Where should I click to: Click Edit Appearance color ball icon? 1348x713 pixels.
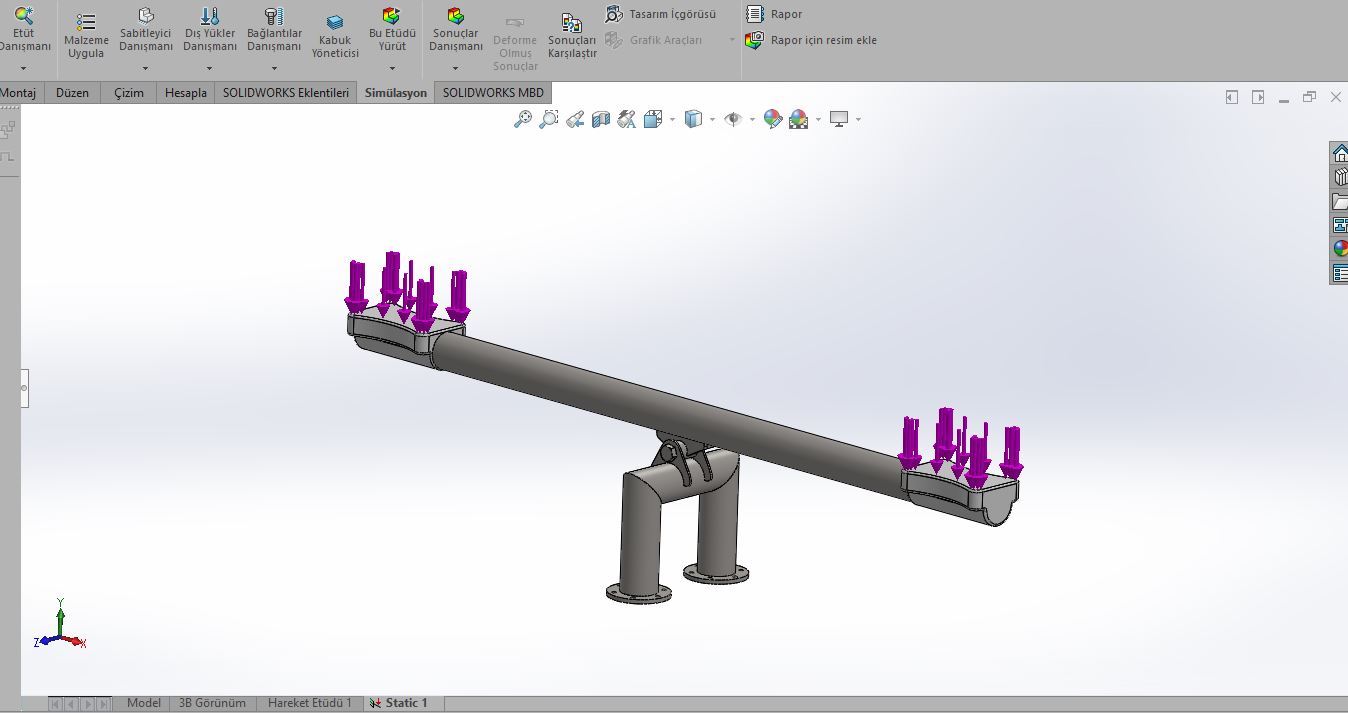point(772,119)
